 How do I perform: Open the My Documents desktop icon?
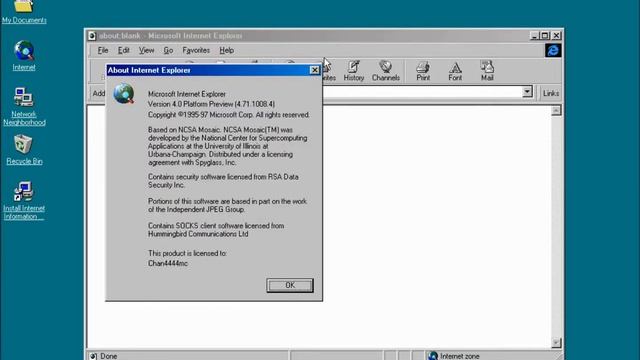point(24,11)
